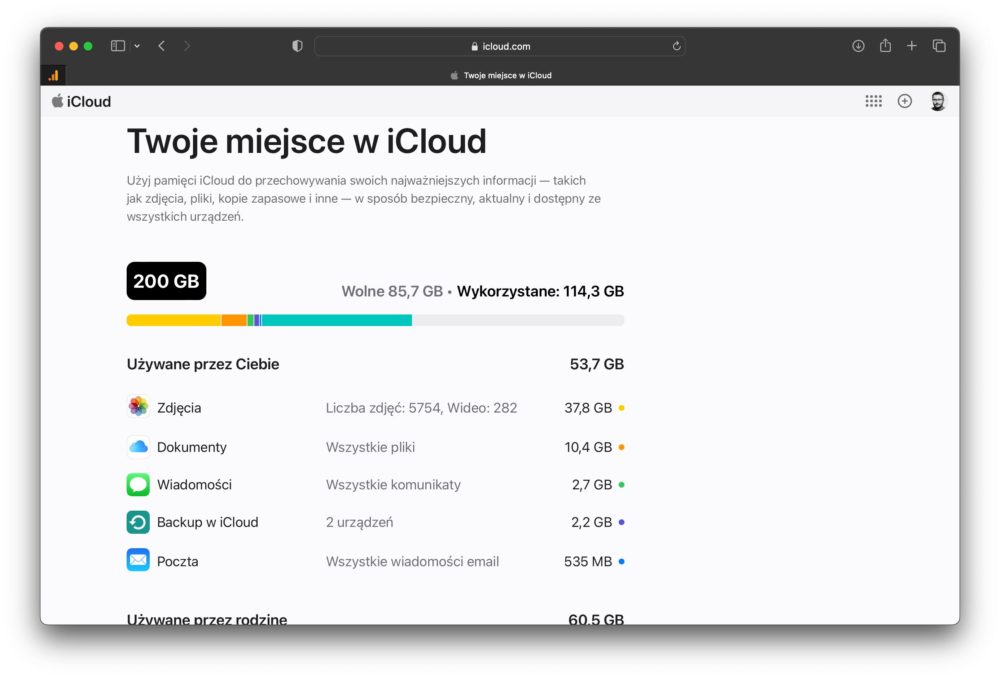Click the 2,2 GB backup size
The image size is (1000, 678).
(592, 522)
